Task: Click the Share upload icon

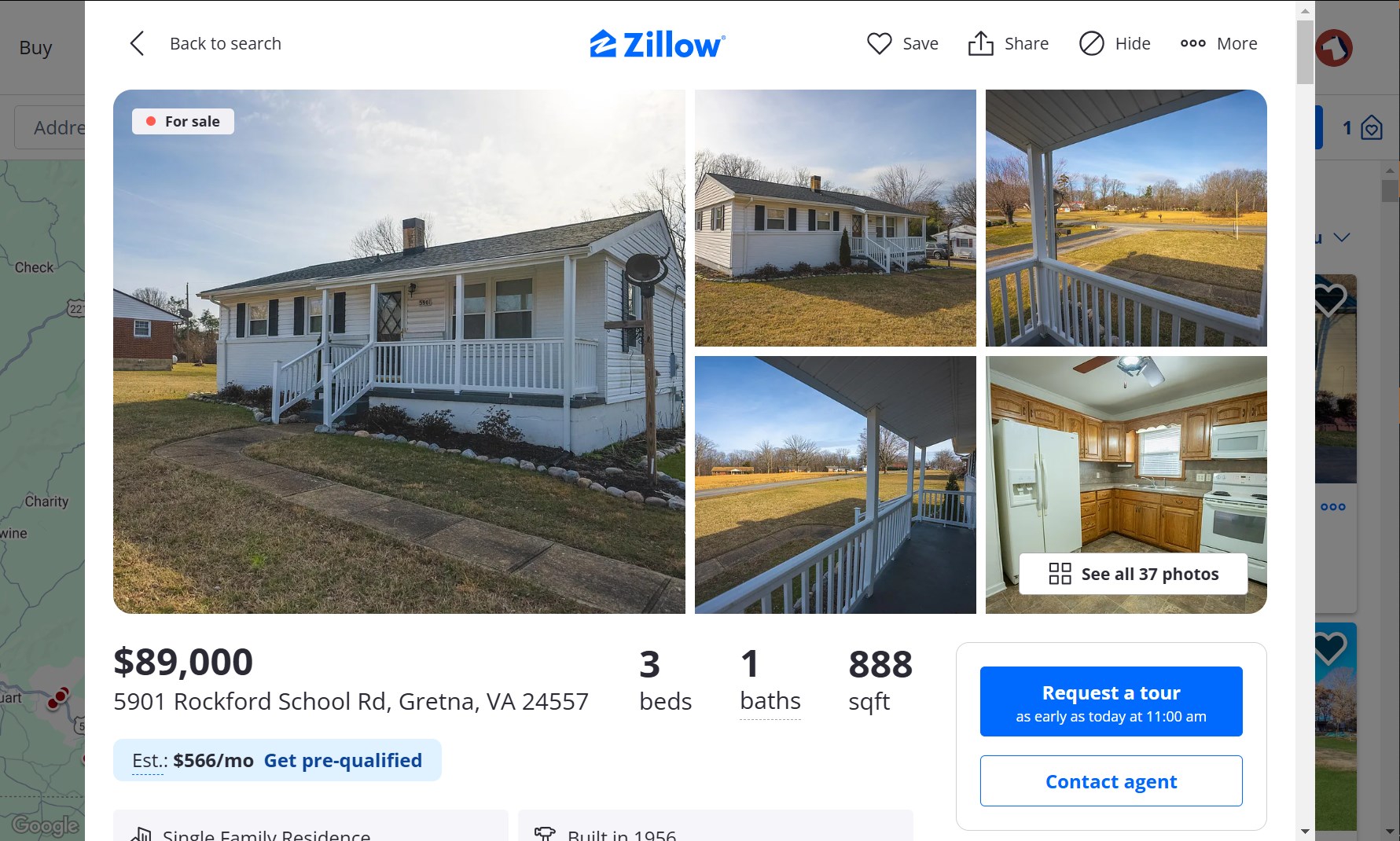Action: coord(980,43)
